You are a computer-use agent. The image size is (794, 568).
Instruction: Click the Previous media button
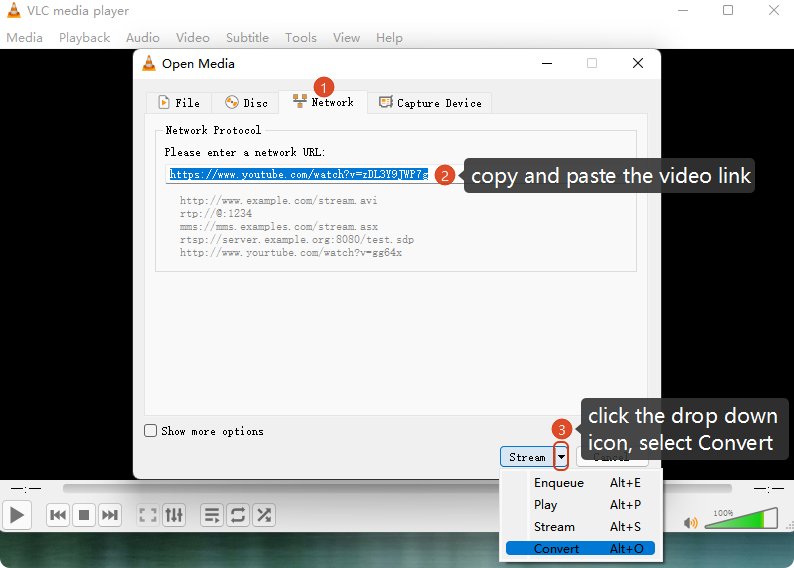tap(58, 515)
